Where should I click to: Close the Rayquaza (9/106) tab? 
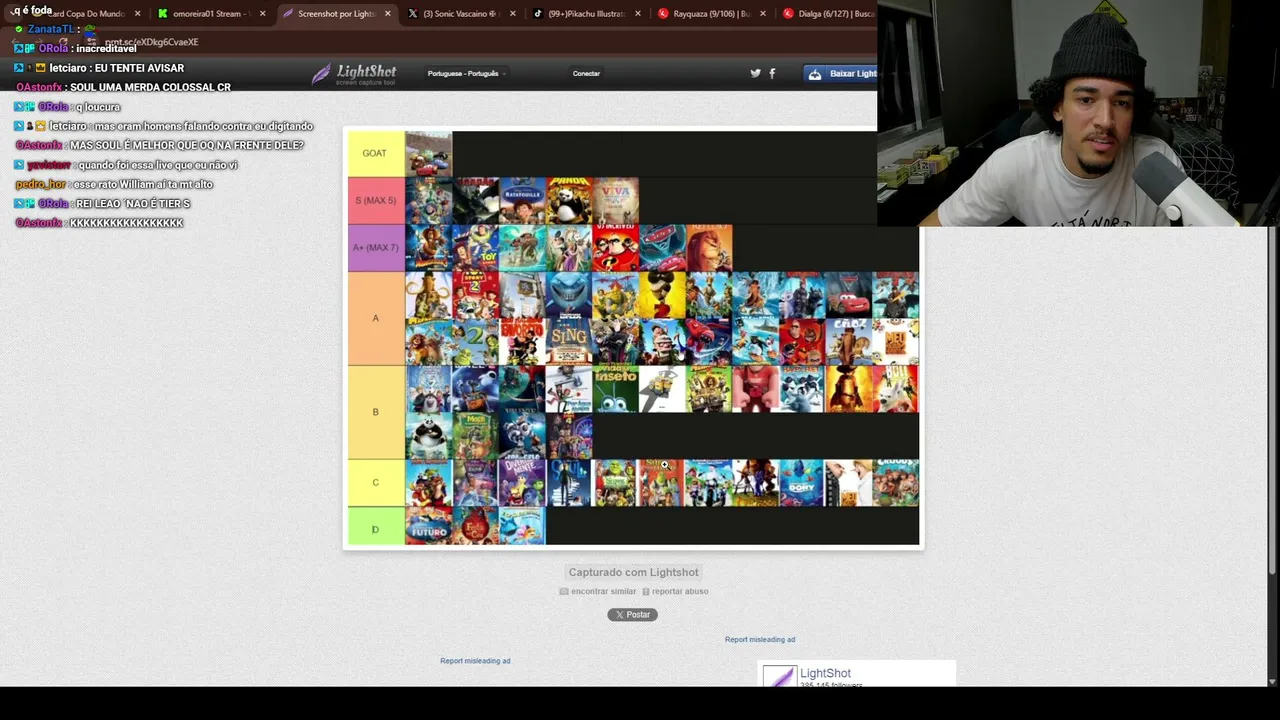pyautogui.click(x=763, y=14)
